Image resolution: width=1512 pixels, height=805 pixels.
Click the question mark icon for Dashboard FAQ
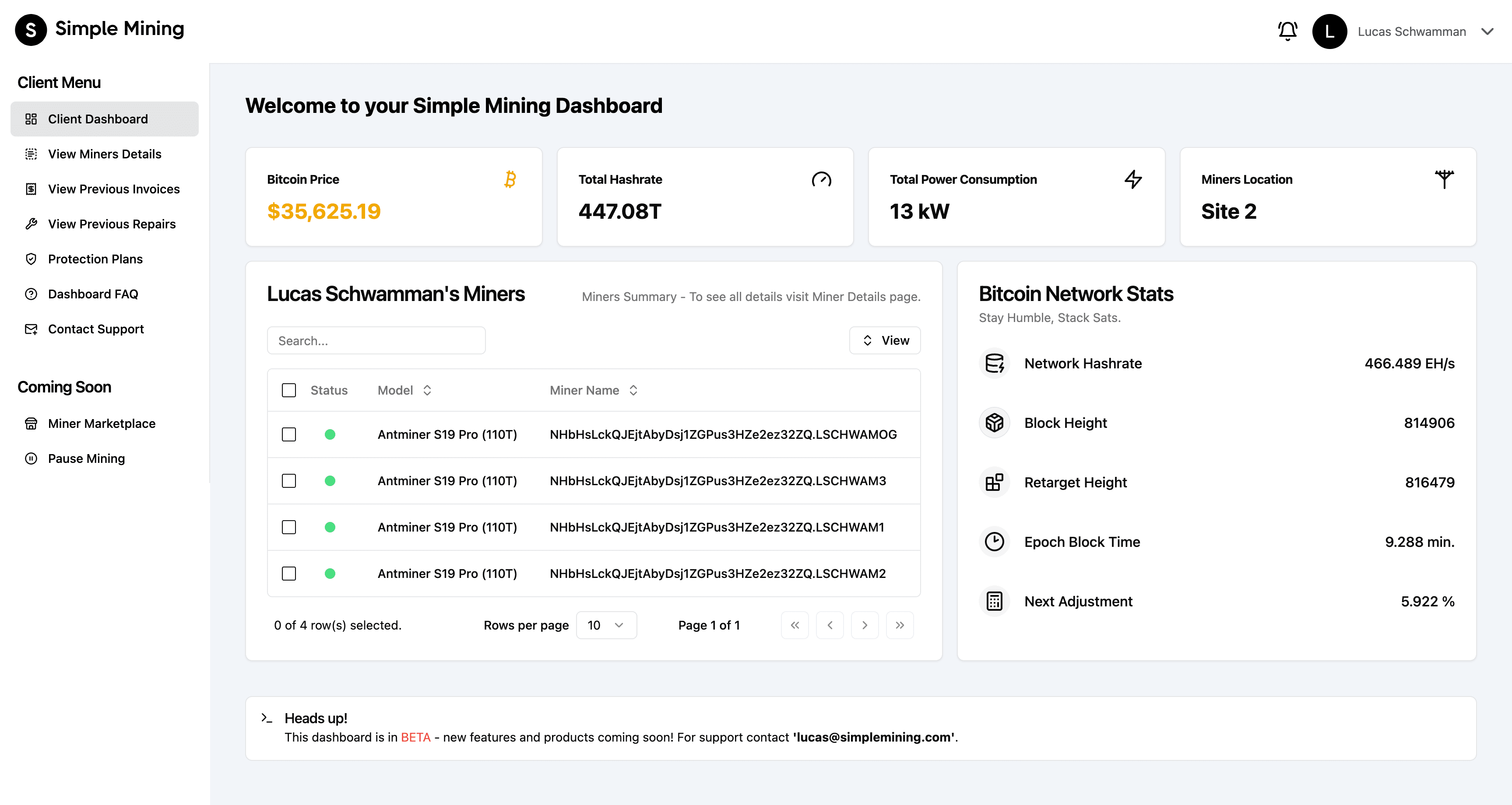point(31,294)
